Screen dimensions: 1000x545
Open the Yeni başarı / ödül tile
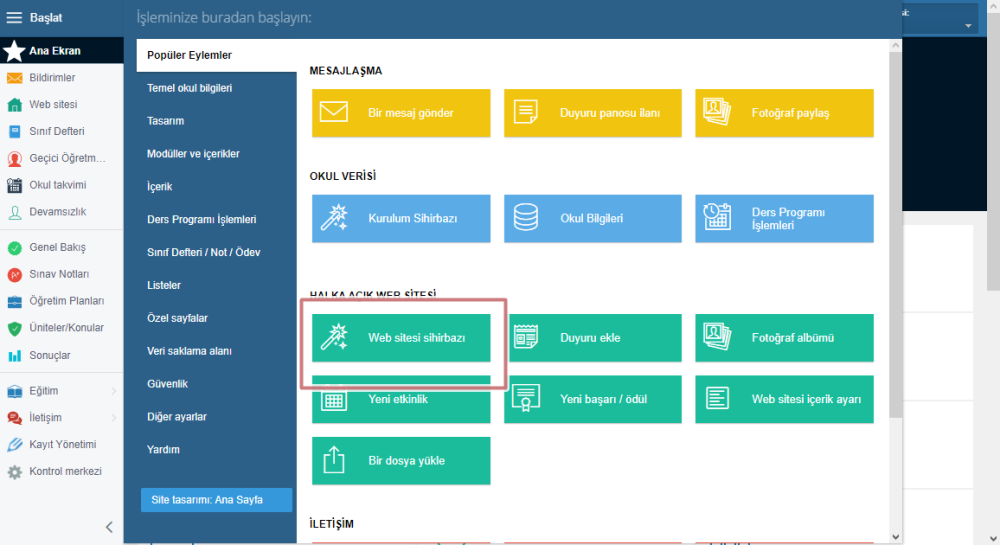pos(592,399)
